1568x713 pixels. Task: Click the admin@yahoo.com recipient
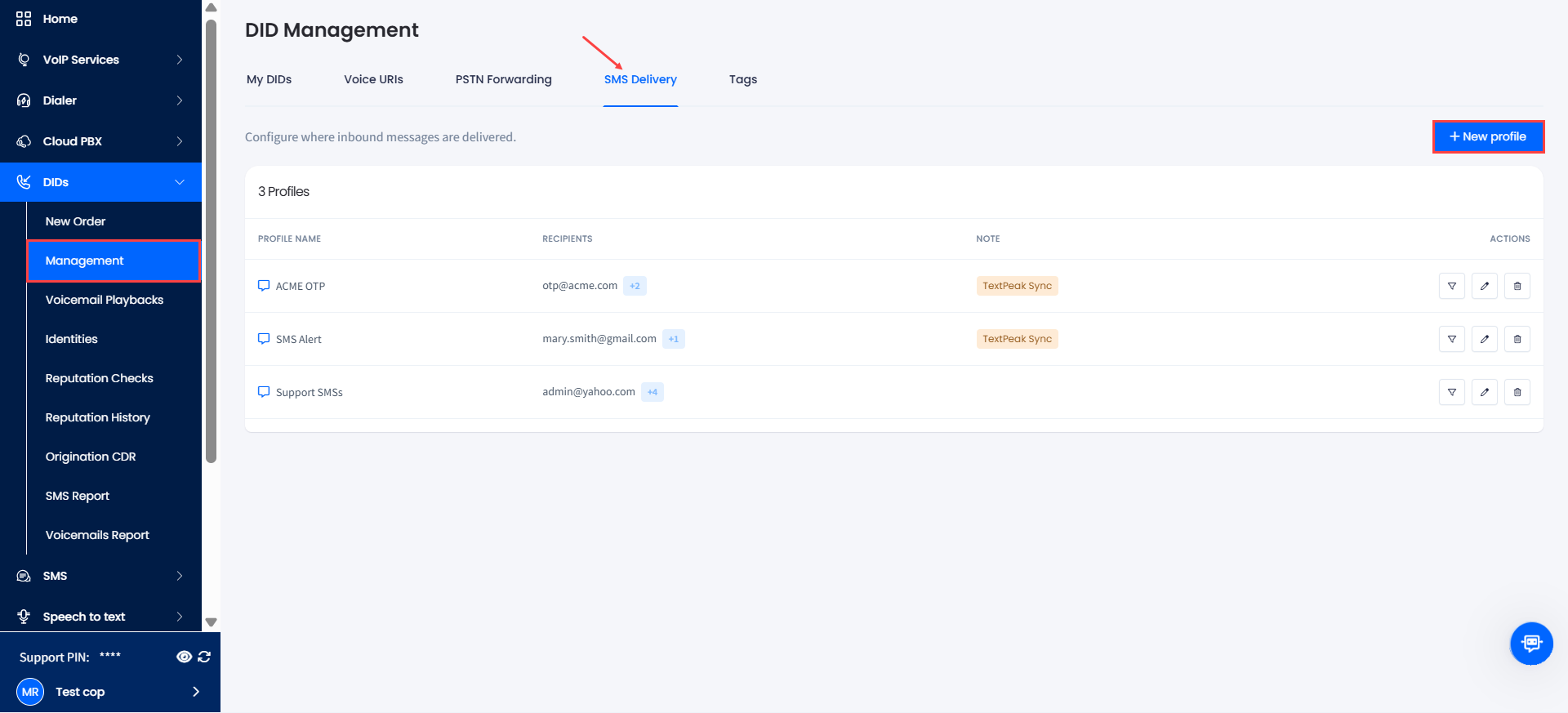tap(589, 392)
